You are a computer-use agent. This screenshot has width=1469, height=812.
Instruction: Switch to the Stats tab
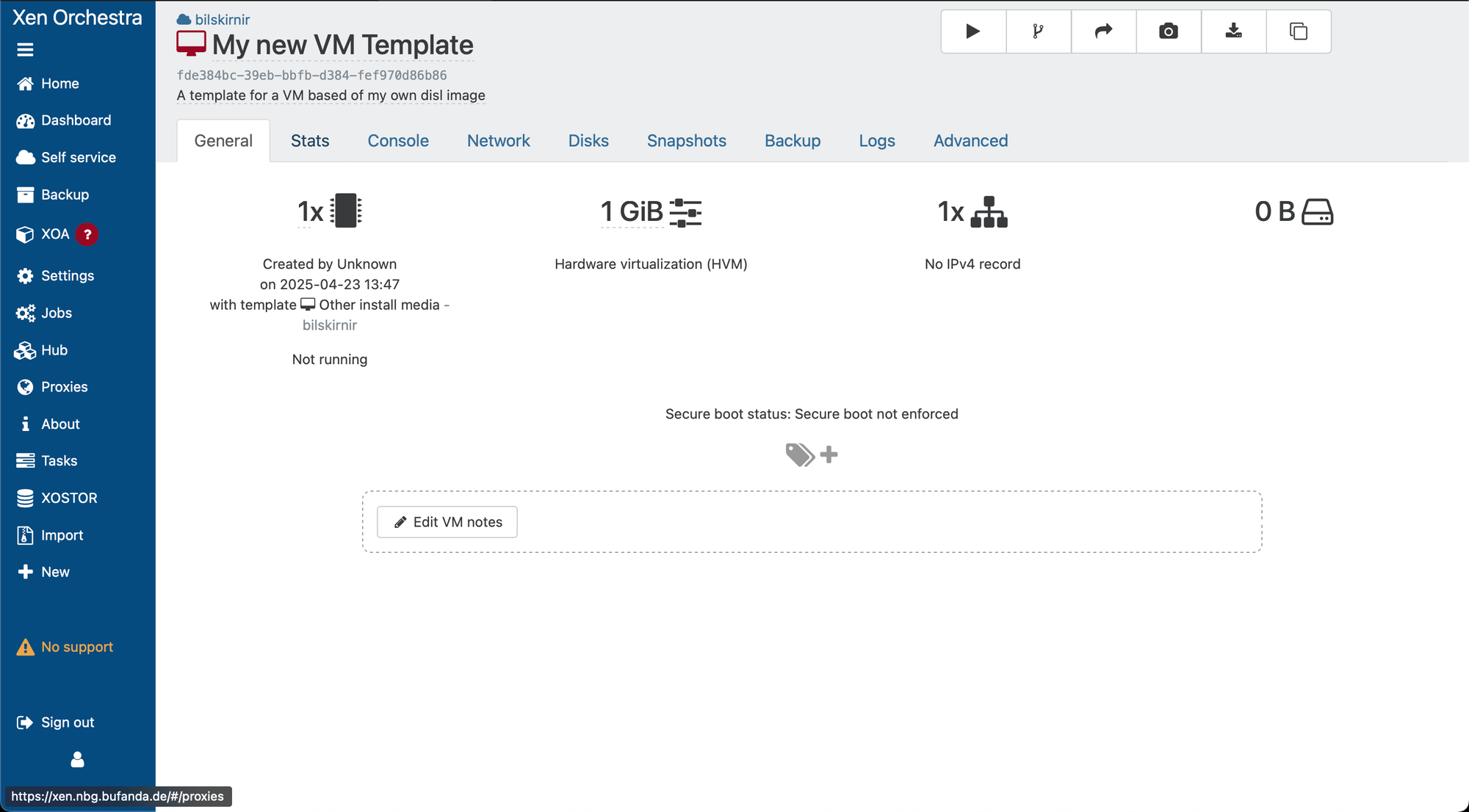coord(310,141)
